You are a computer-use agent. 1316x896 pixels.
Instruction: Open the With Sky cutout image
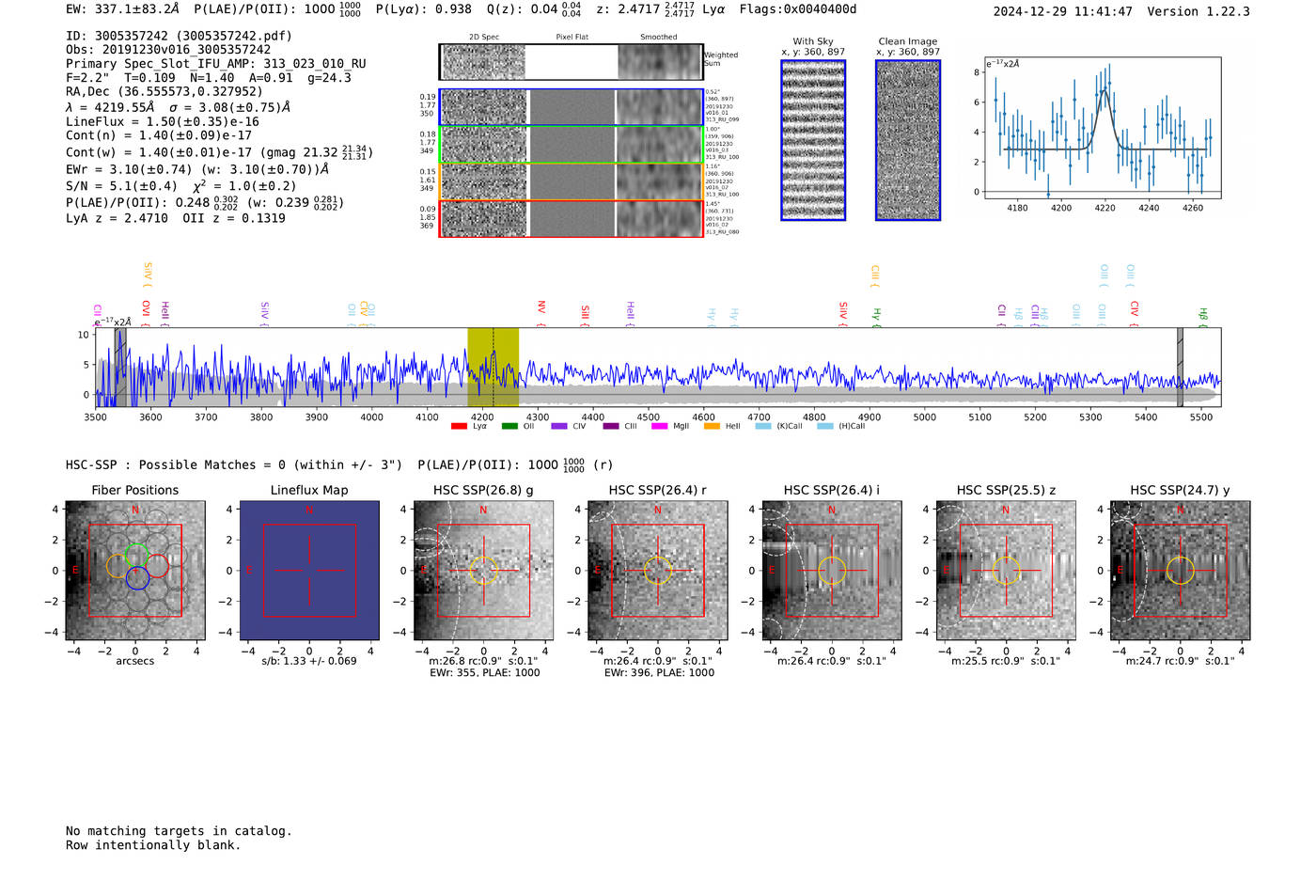[x=813, y=140]
